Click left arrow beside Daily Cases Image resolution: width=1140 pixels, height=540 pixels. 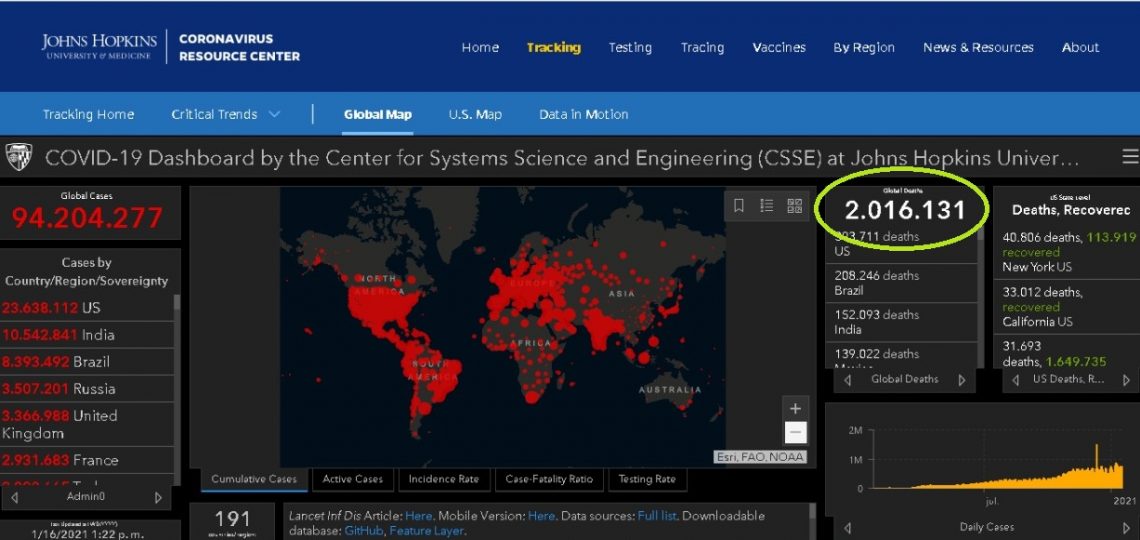[x=847, y=528]
